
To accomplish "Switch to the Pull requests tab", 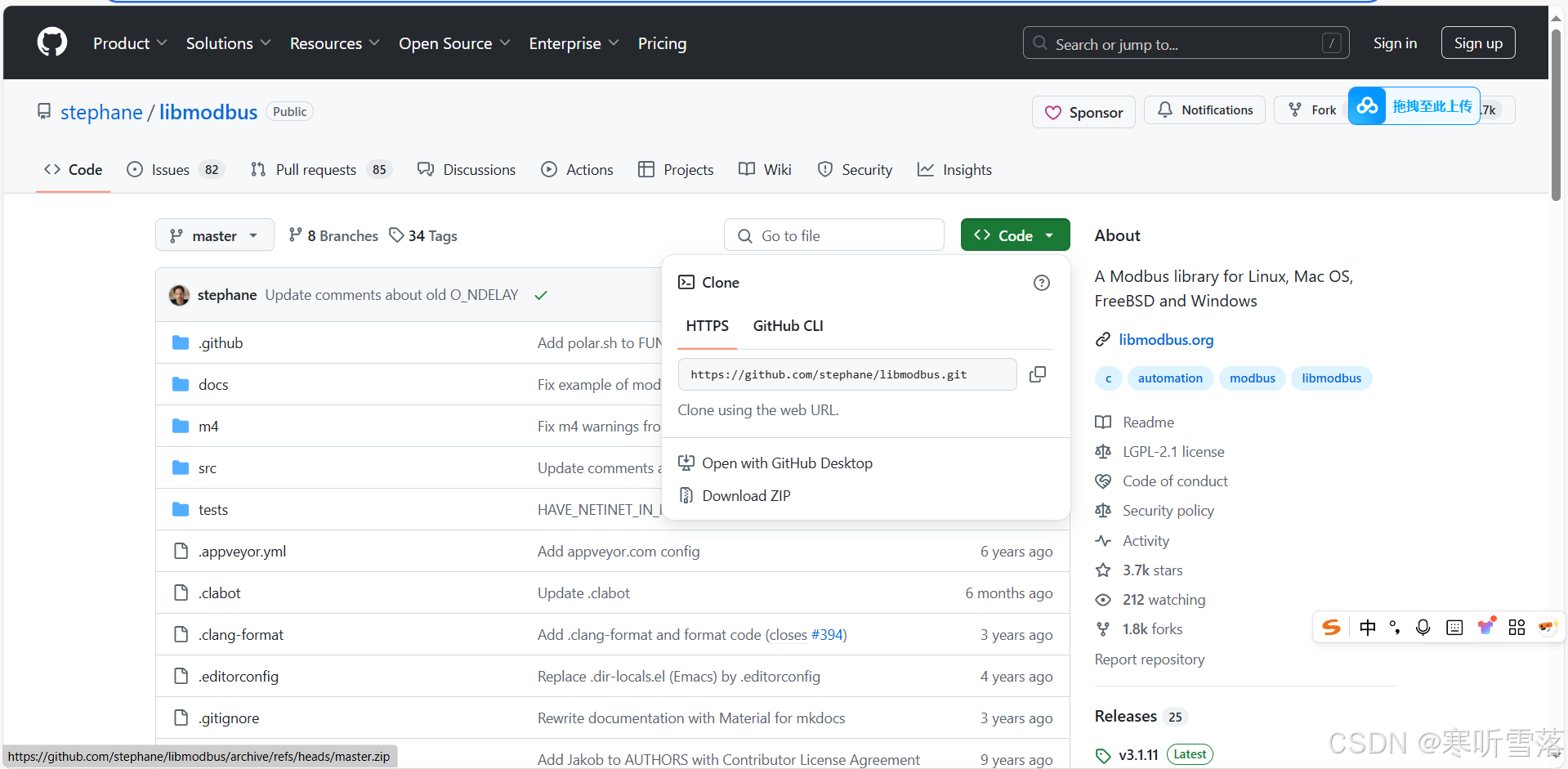I will point(321,169).
